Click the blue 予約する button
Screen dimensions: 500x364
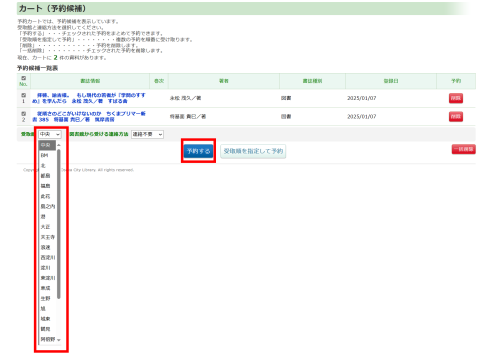(198, 151)
